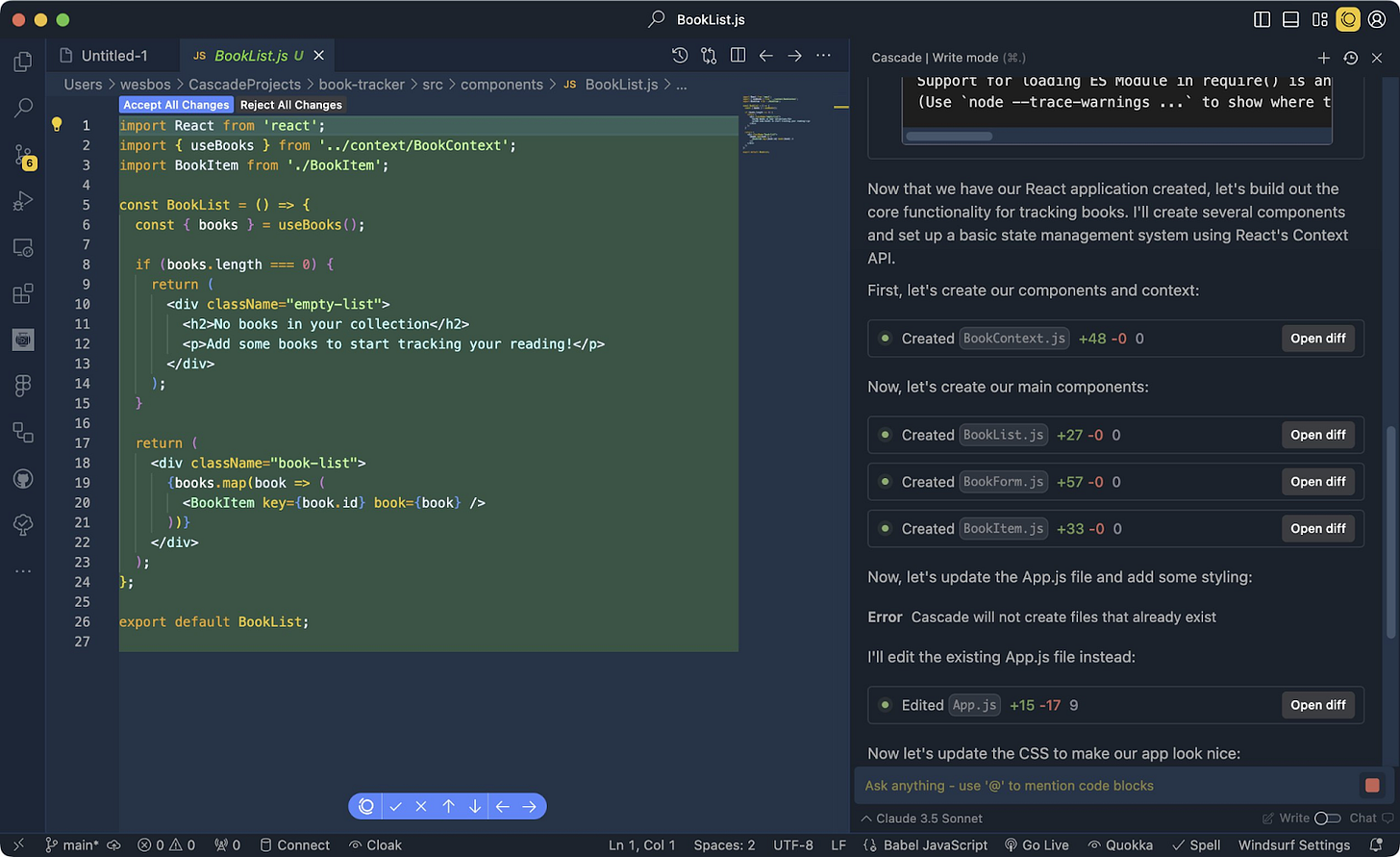Open the GitHub icon in the sidebar
This screenshot has width=1400, height=857.
click(23, 478)
